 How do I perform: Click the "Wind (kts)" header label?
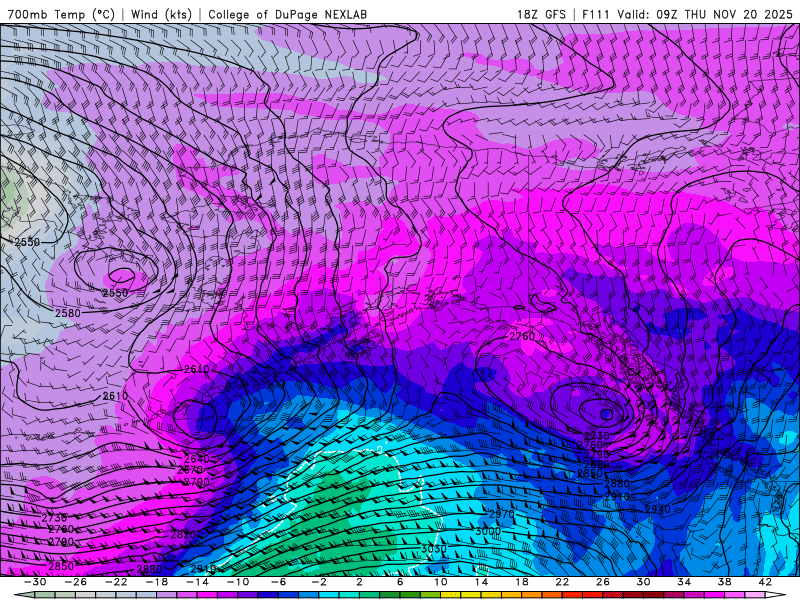coord(161,14)
